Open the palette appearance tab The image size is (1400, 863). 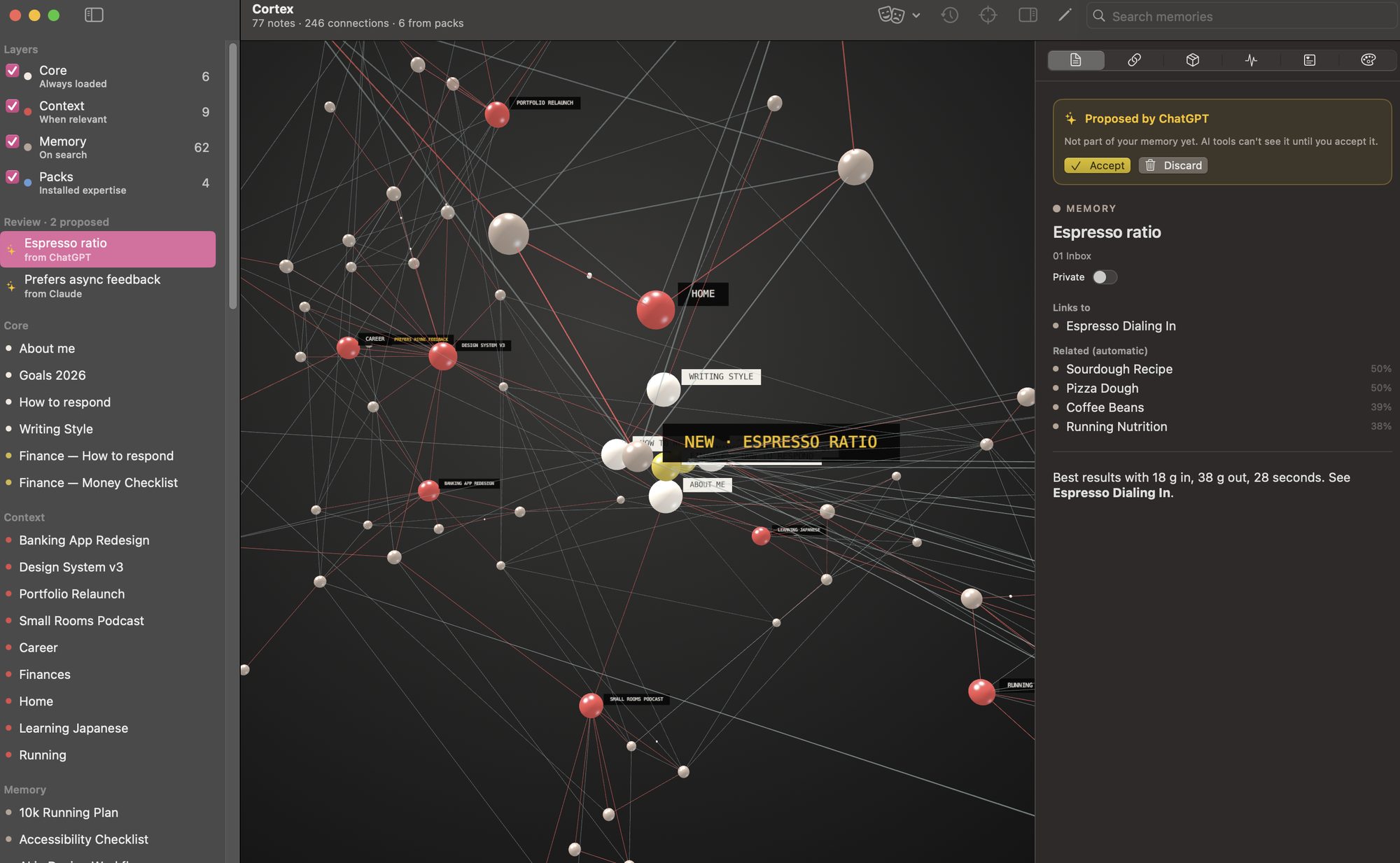click(1368, 60)
